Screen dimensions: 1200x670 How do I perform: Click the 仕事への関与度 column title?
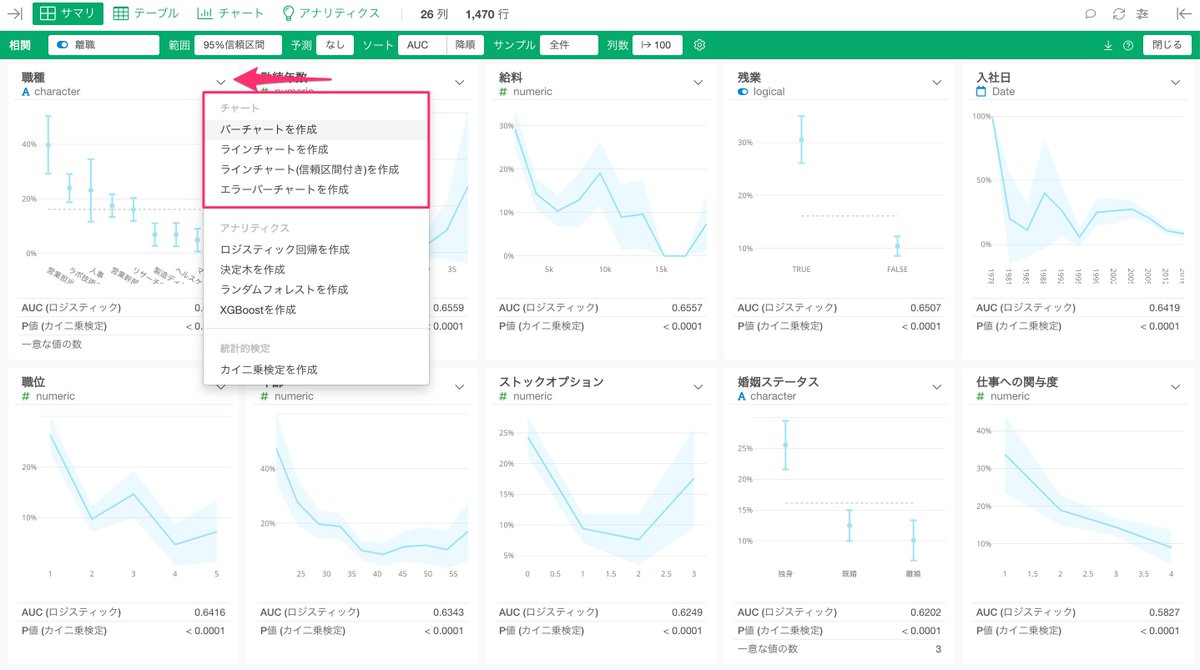click(x=1017, y=382)
